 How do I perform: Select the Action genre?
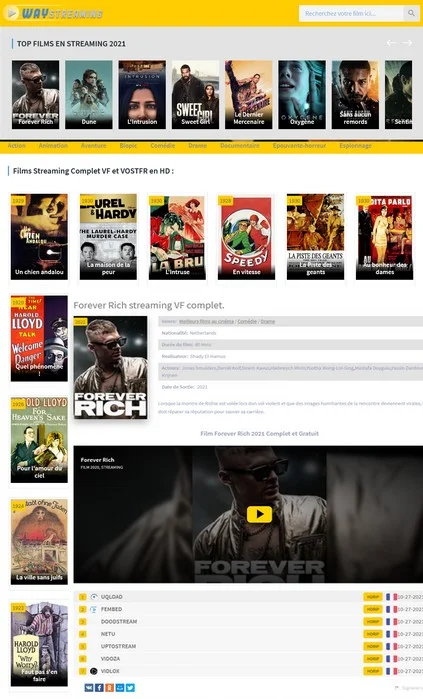click(16, 146)
